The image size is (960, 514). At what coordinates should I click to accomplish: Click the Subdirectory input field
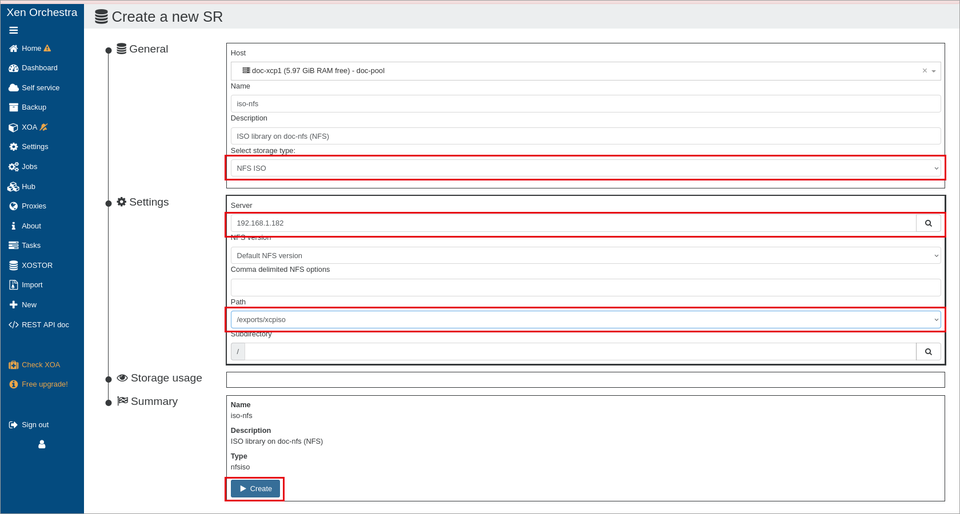[580, 351]
